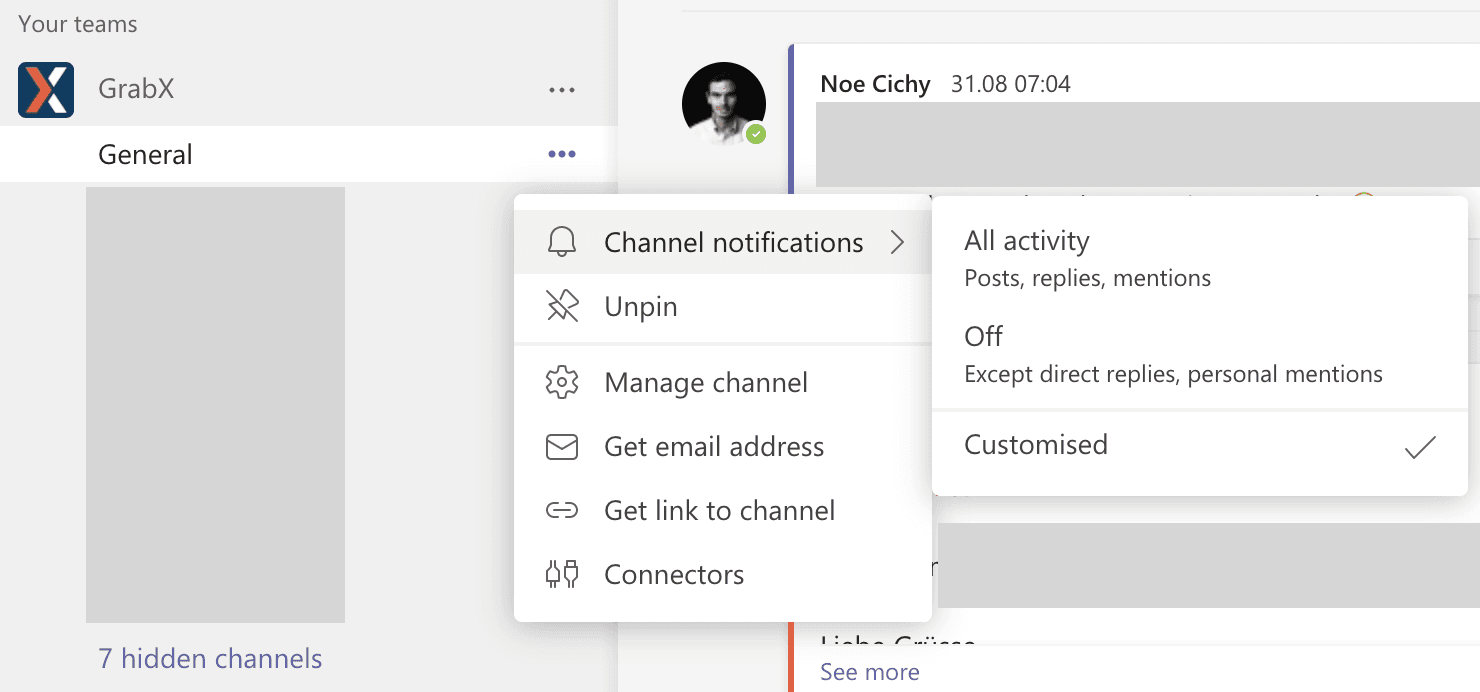Click the unpin icon
This screenshot has height=692, width=1480.
click(x=562, y=306)
